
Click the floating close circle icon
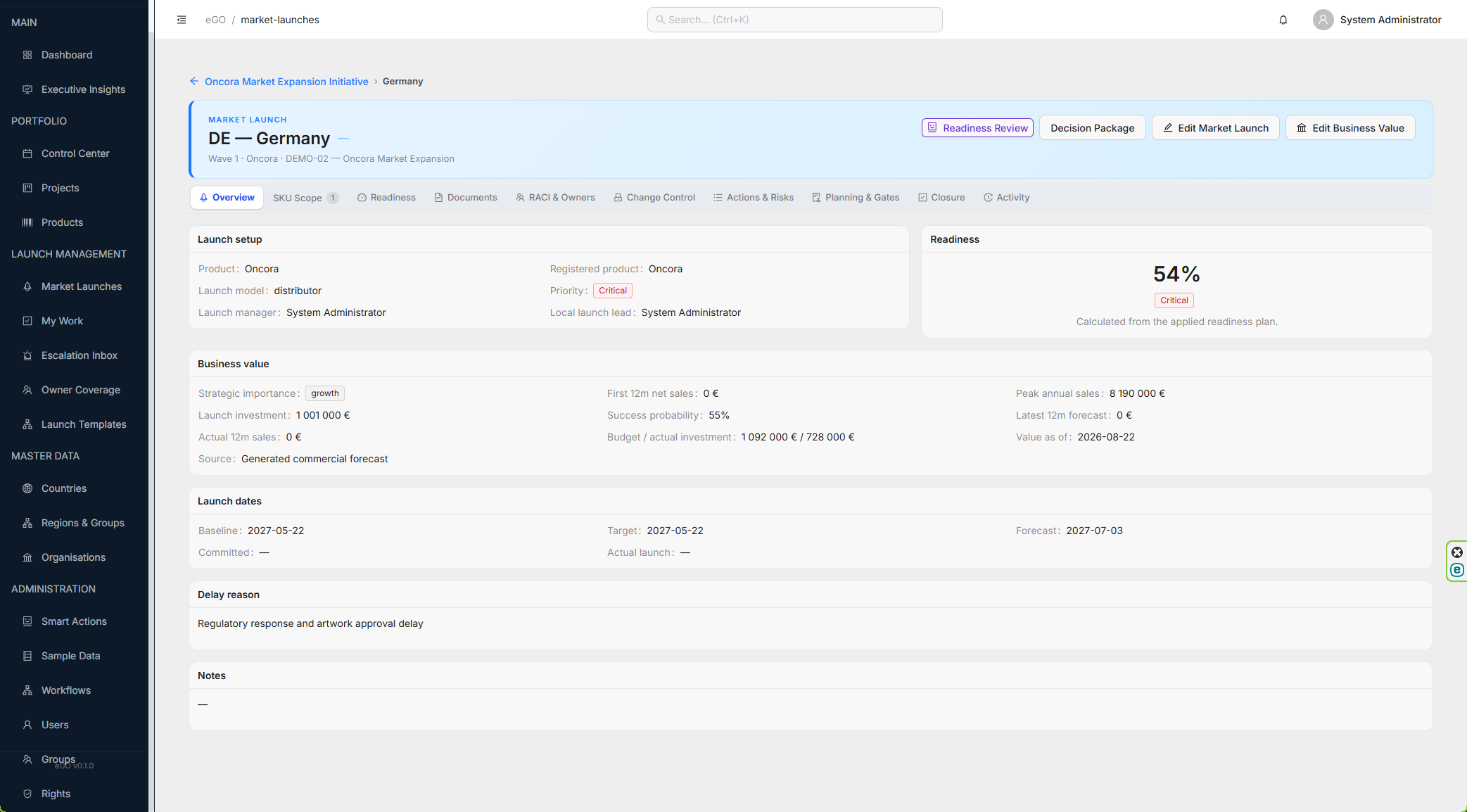1457,552
